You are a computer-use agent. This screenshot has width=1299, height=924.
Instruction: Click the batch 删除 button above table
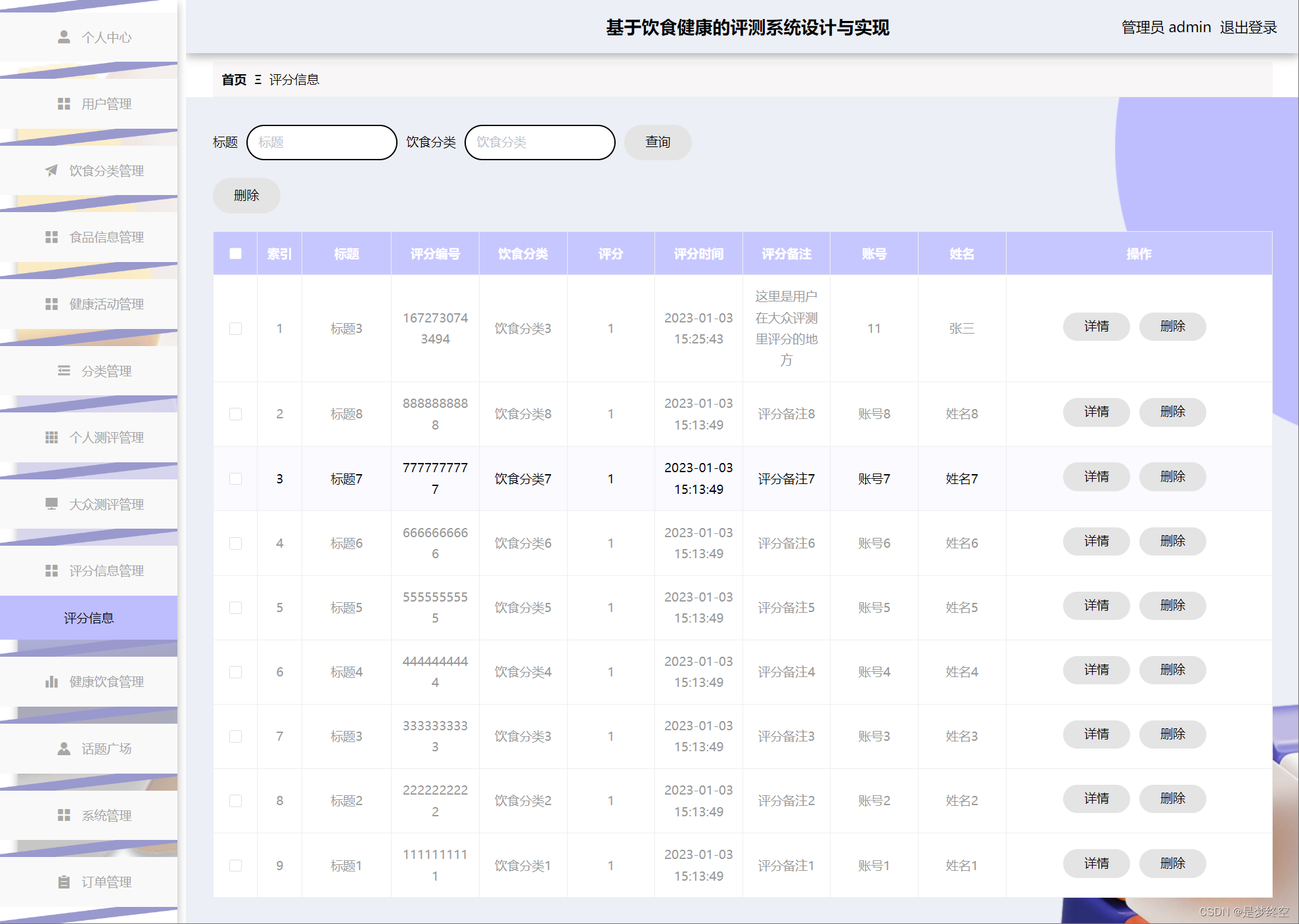[x=246, y=195]
